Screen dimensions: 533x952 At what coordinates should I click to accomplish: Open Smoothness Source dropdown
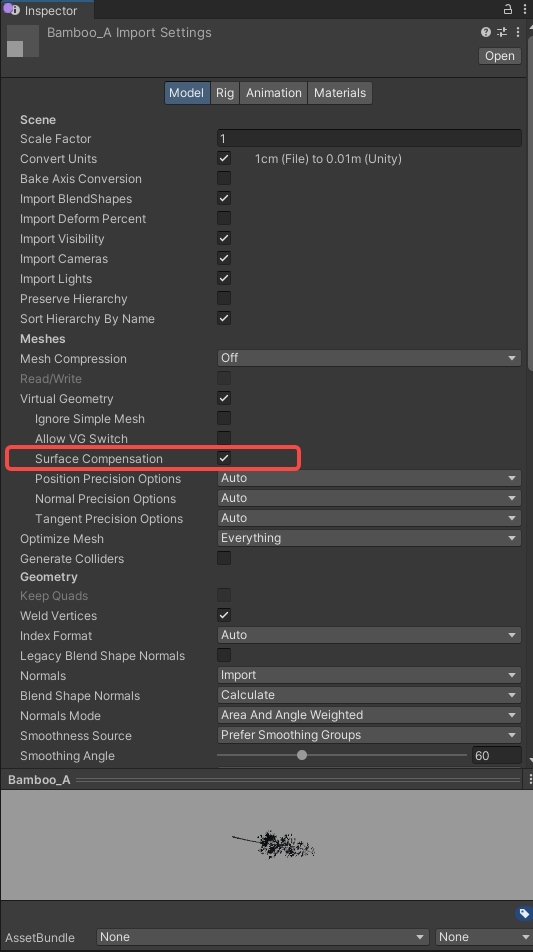(x=369, y=735)
